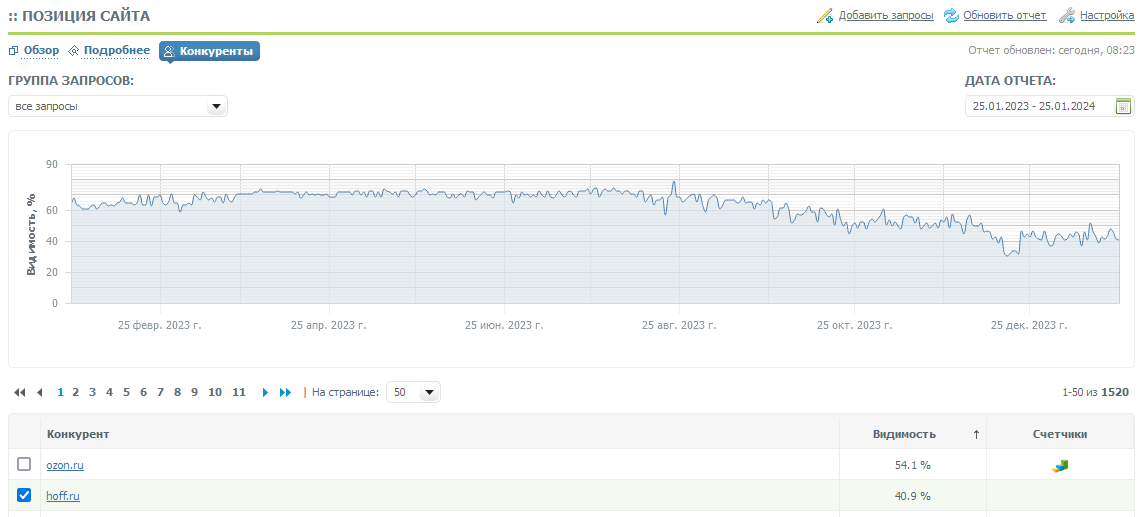Sort by the Видимость column header
Viewport: 1143px width, 517px height.
point(904,434)
